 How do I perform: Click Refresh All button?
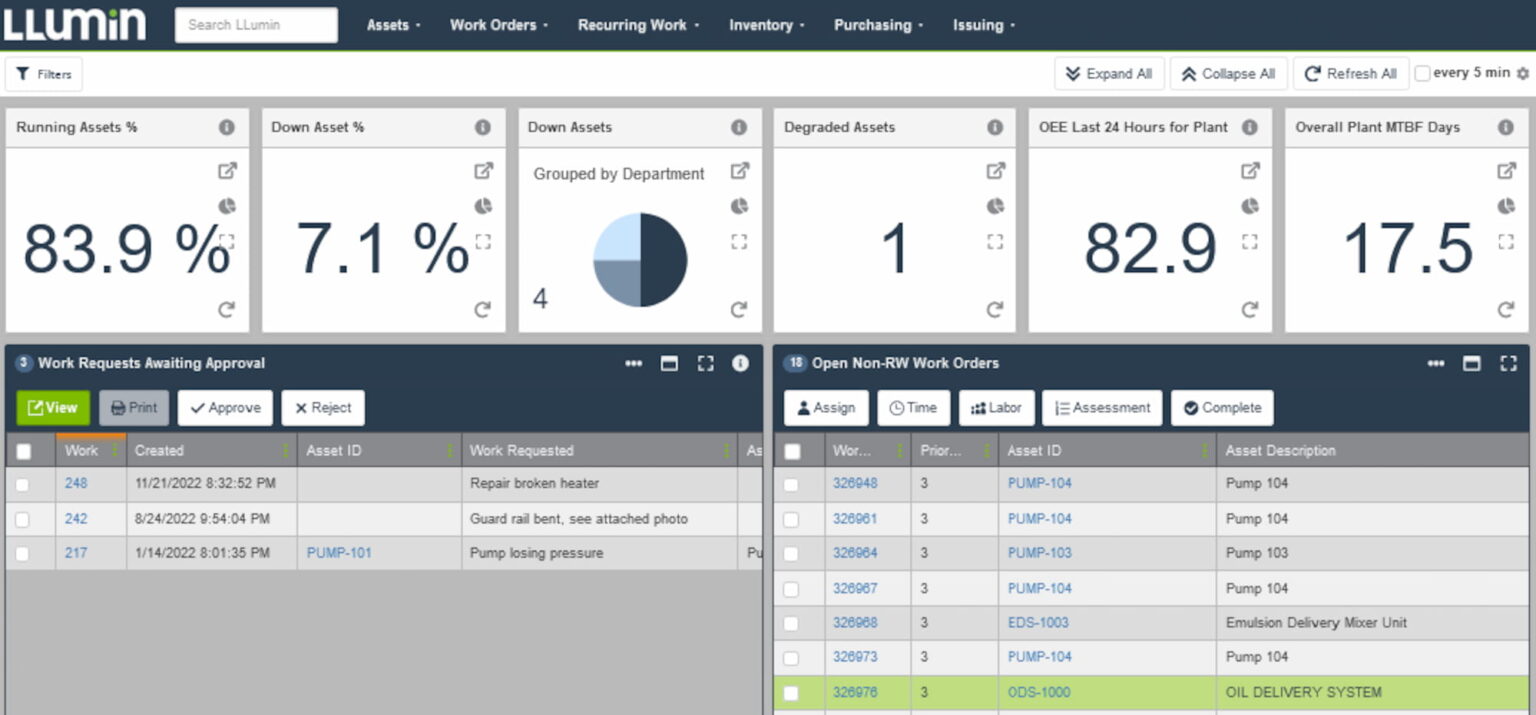coord(1351,74)
